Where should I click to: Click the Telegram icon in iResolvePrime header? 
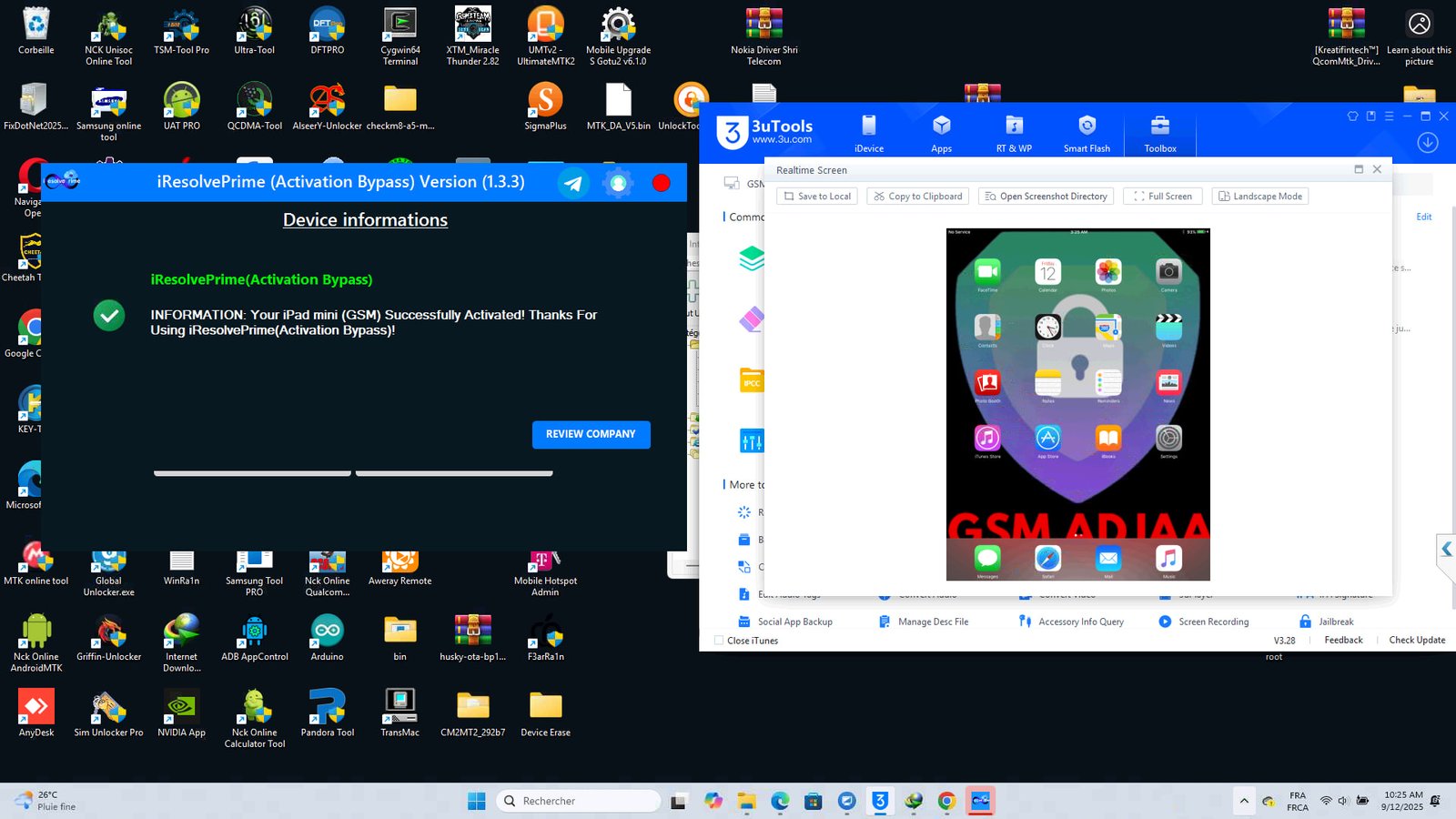click(573, 183)
